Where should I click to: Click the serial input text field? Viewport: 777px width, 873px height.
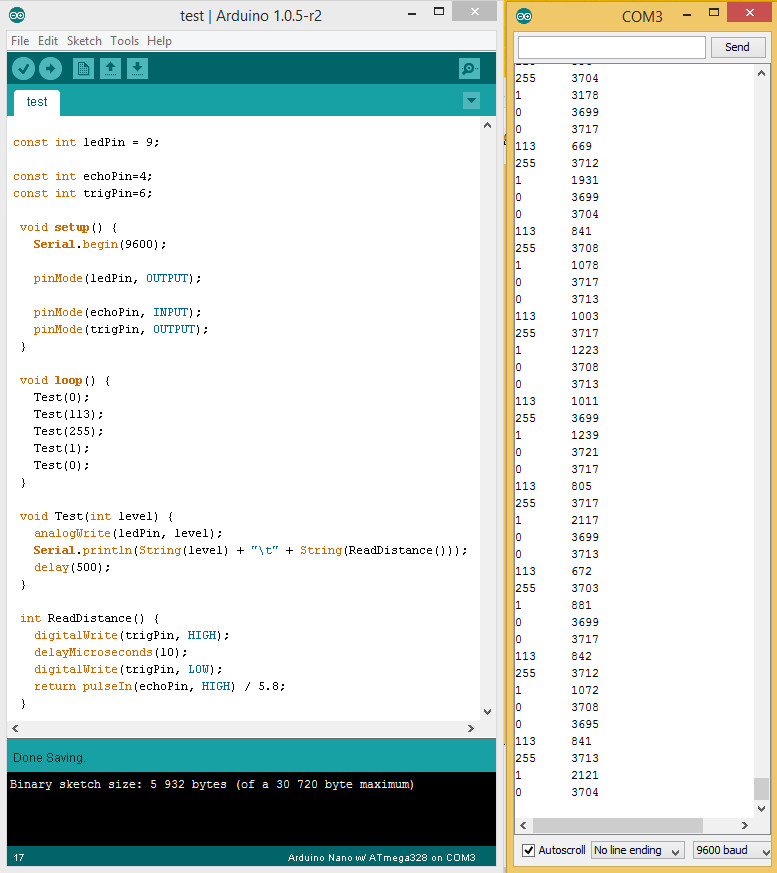(611, 47)
